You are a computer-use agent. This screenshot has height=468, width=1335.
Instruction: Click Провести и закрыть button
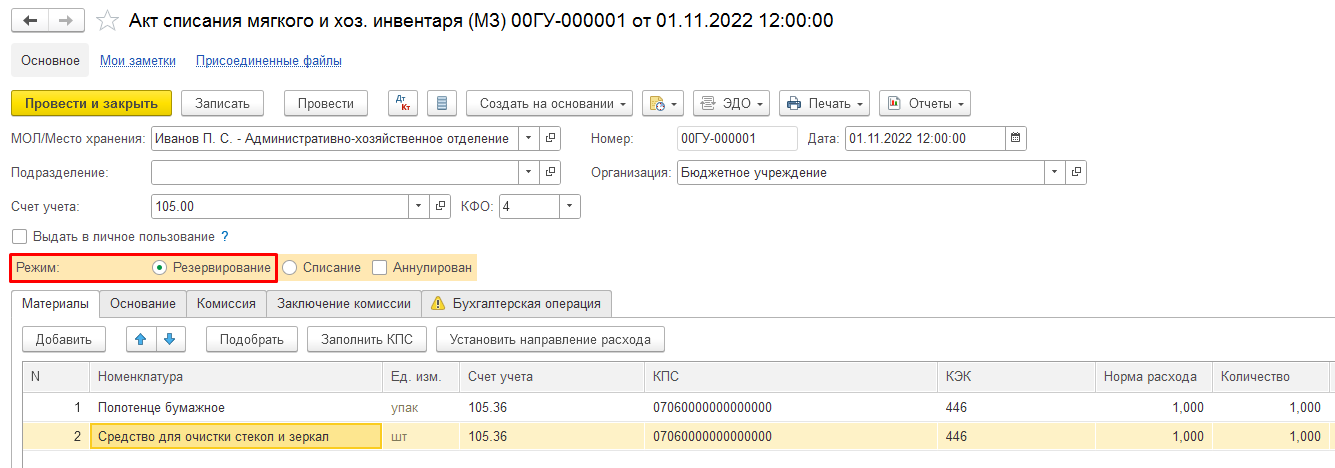pos(92,103)
